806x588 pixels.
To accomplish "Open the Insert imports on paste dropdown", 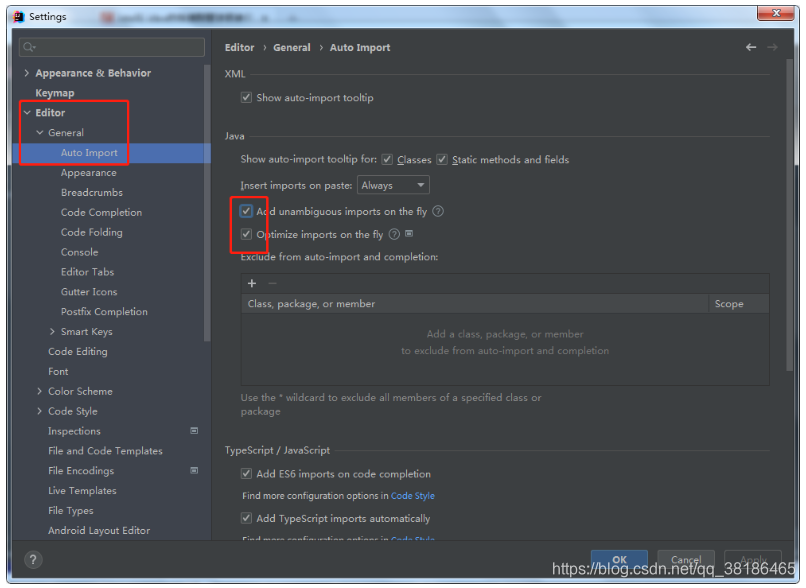I will tap(393, 185).
